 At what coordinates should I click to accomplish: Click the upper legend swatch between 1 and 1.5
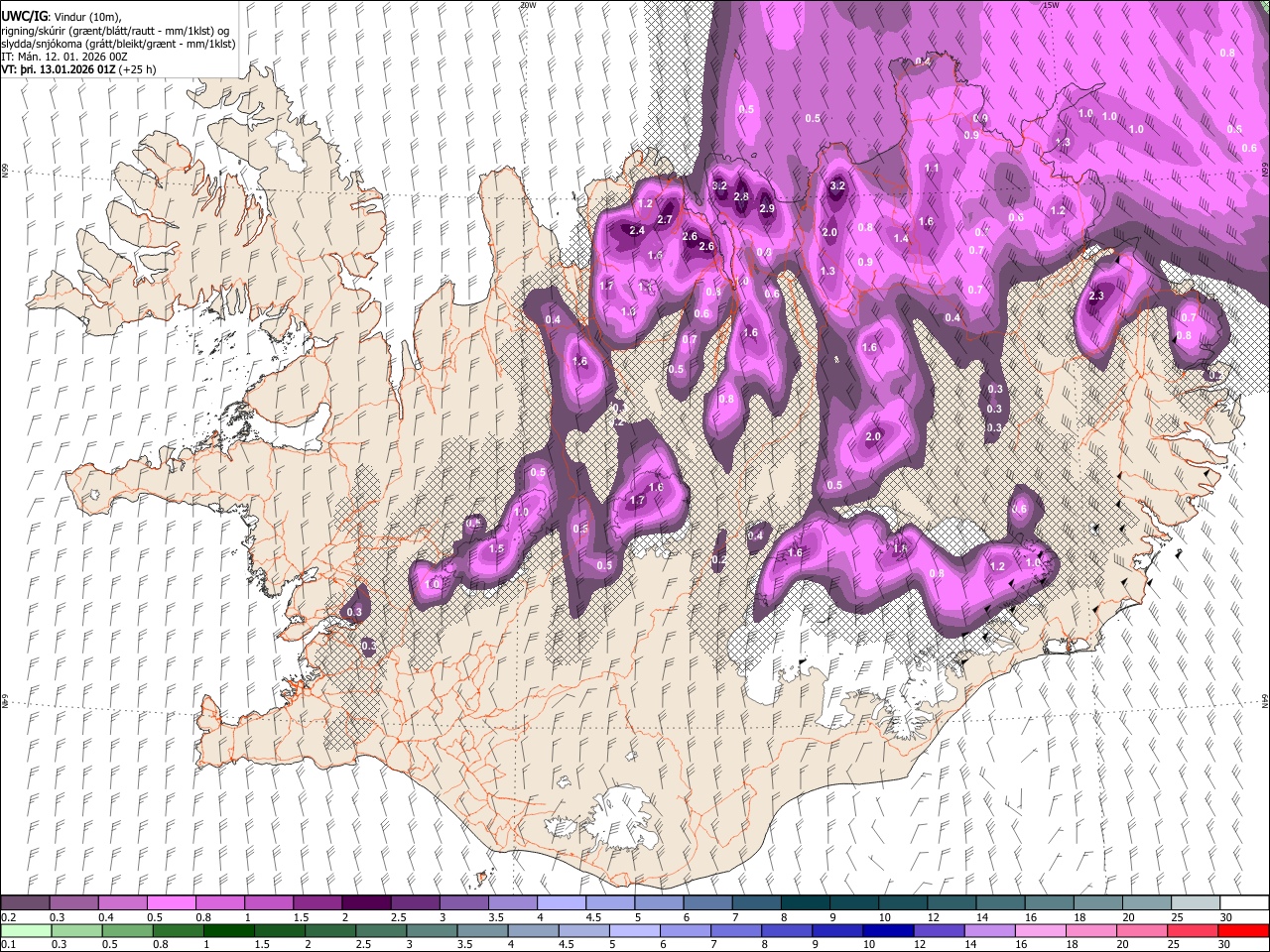point(269,903)
